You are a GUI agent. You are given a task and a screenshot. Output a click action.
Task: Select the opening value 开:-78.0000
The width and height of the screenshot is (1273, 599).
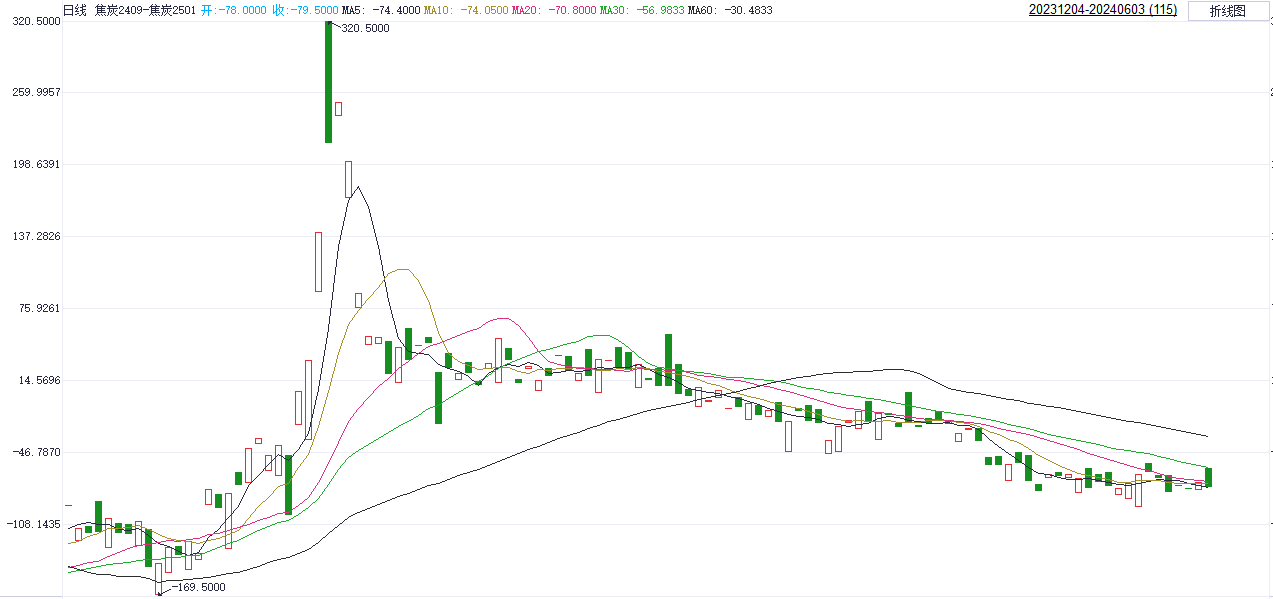coord(233,10)
